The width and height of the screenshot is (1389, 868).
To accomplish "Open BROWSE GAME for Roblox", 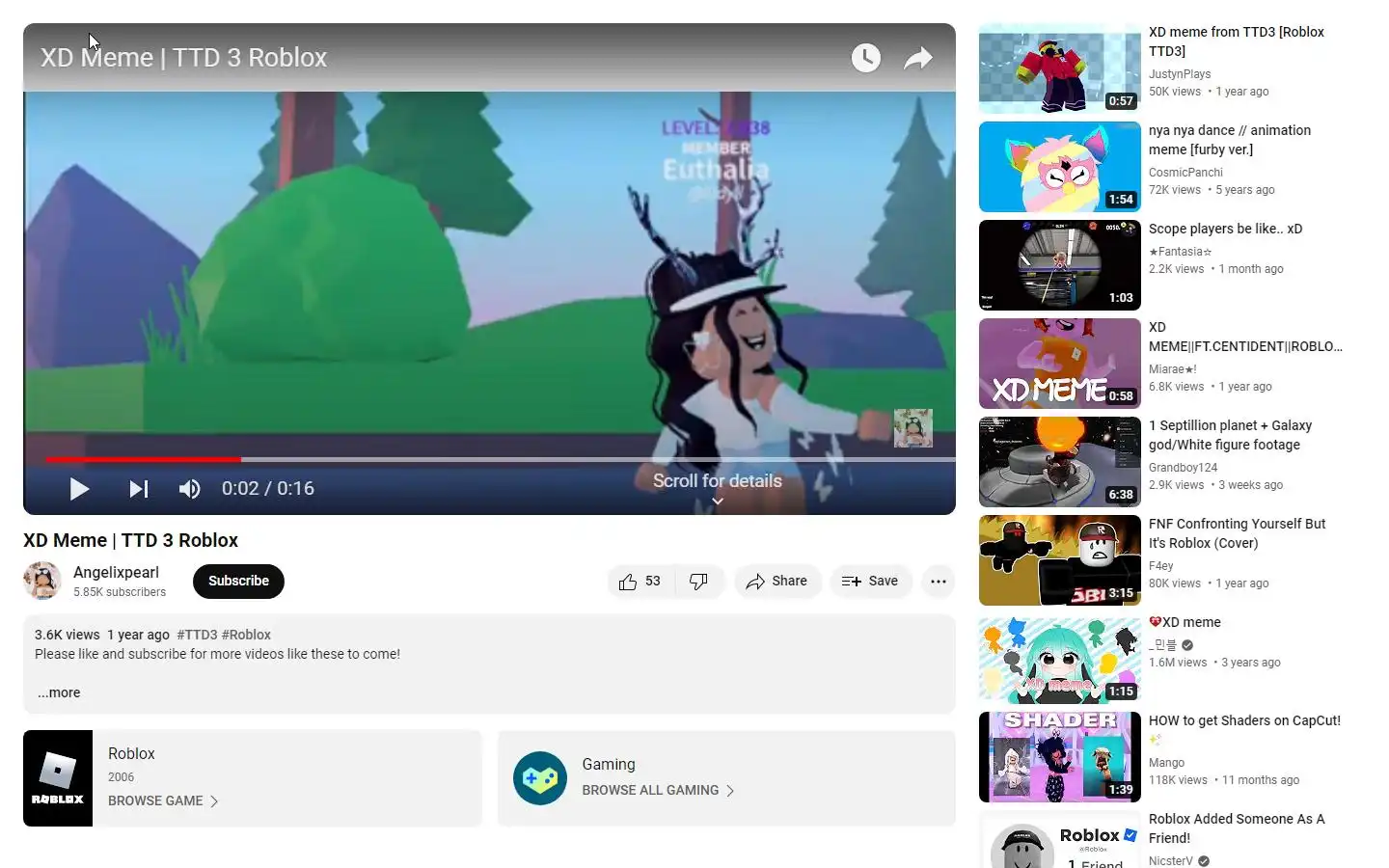I will (163, 800).
